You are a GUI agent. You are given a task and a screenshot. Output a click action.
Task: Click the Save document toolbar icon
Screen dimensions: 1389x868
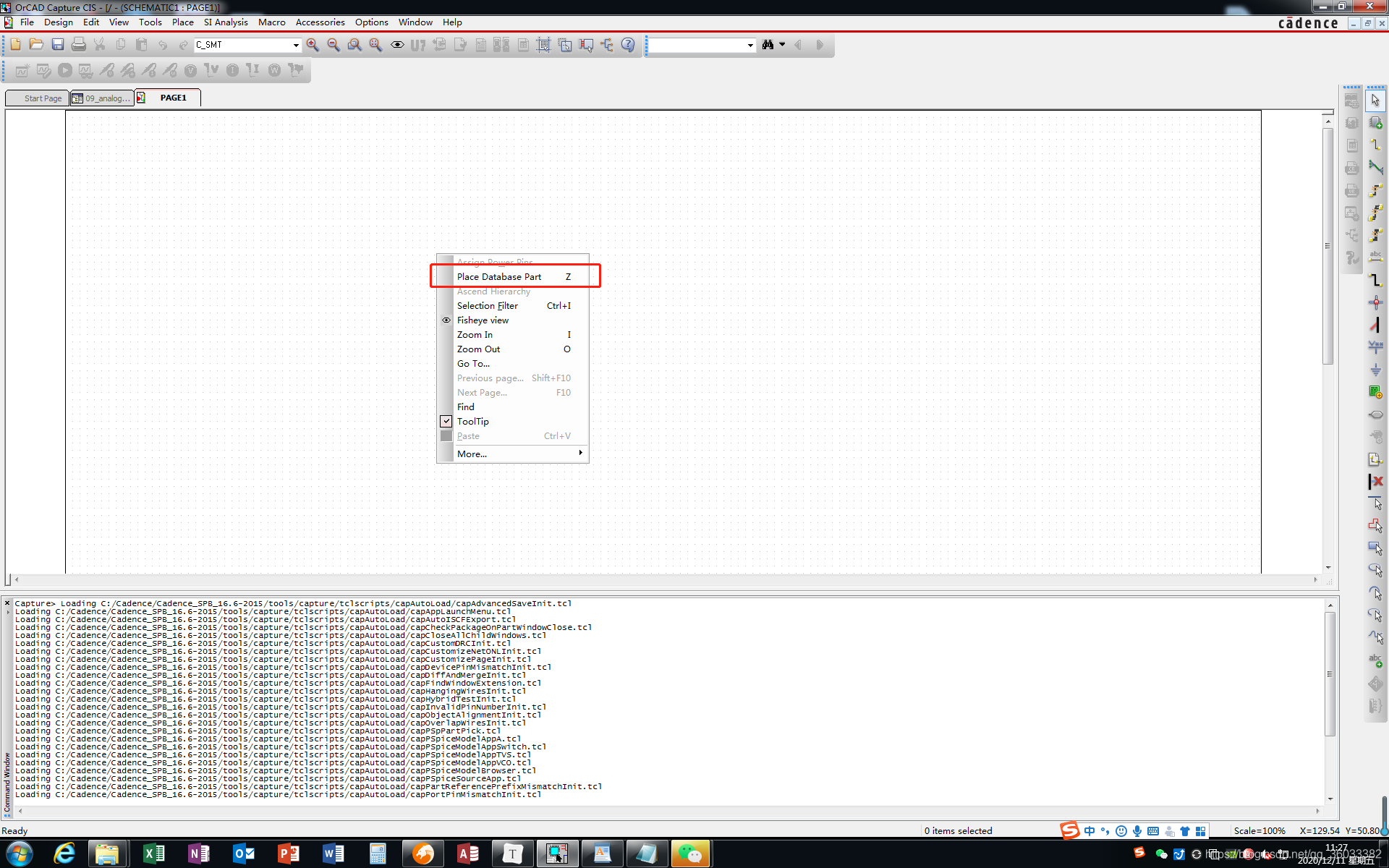click(x=58, y=45)
